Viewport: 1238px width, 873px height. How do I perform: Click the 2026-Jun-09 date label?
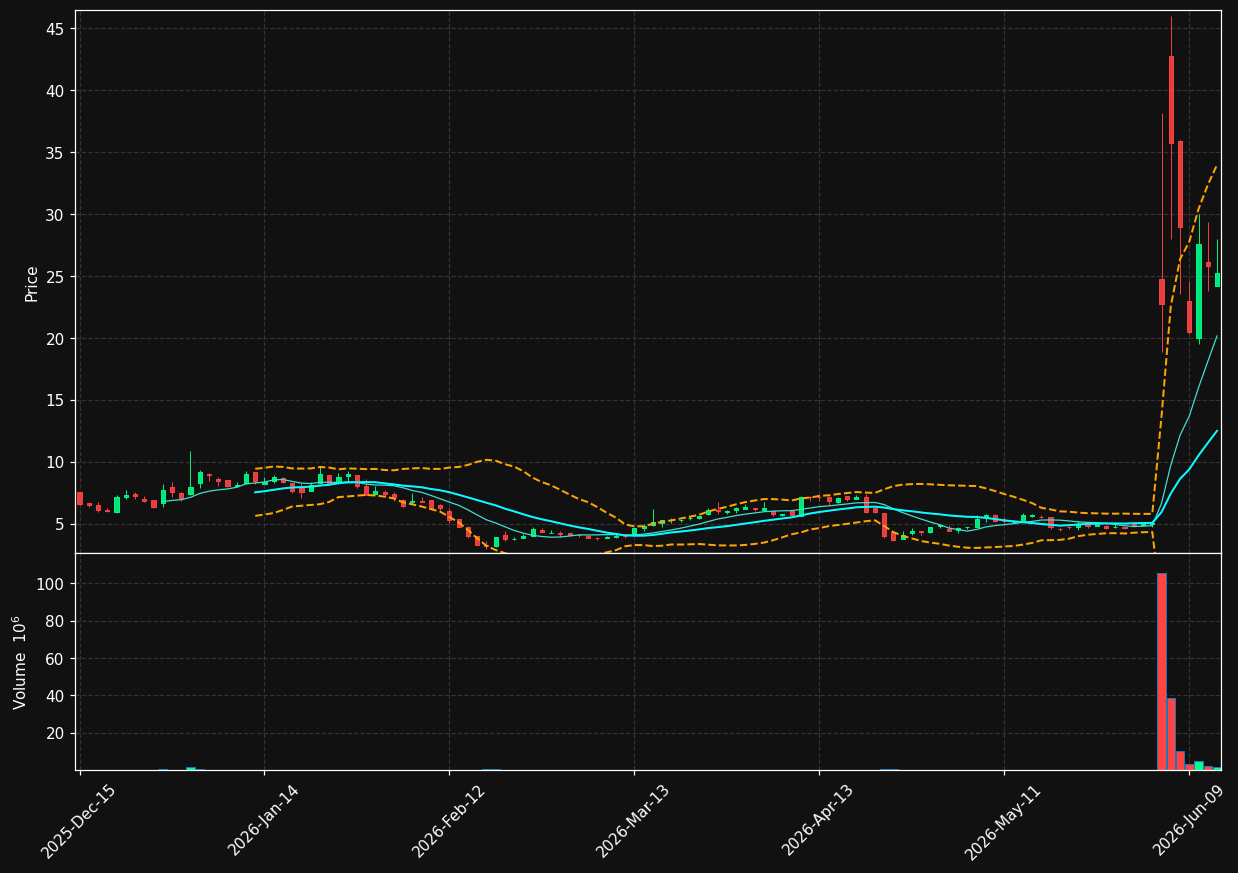1189,821
